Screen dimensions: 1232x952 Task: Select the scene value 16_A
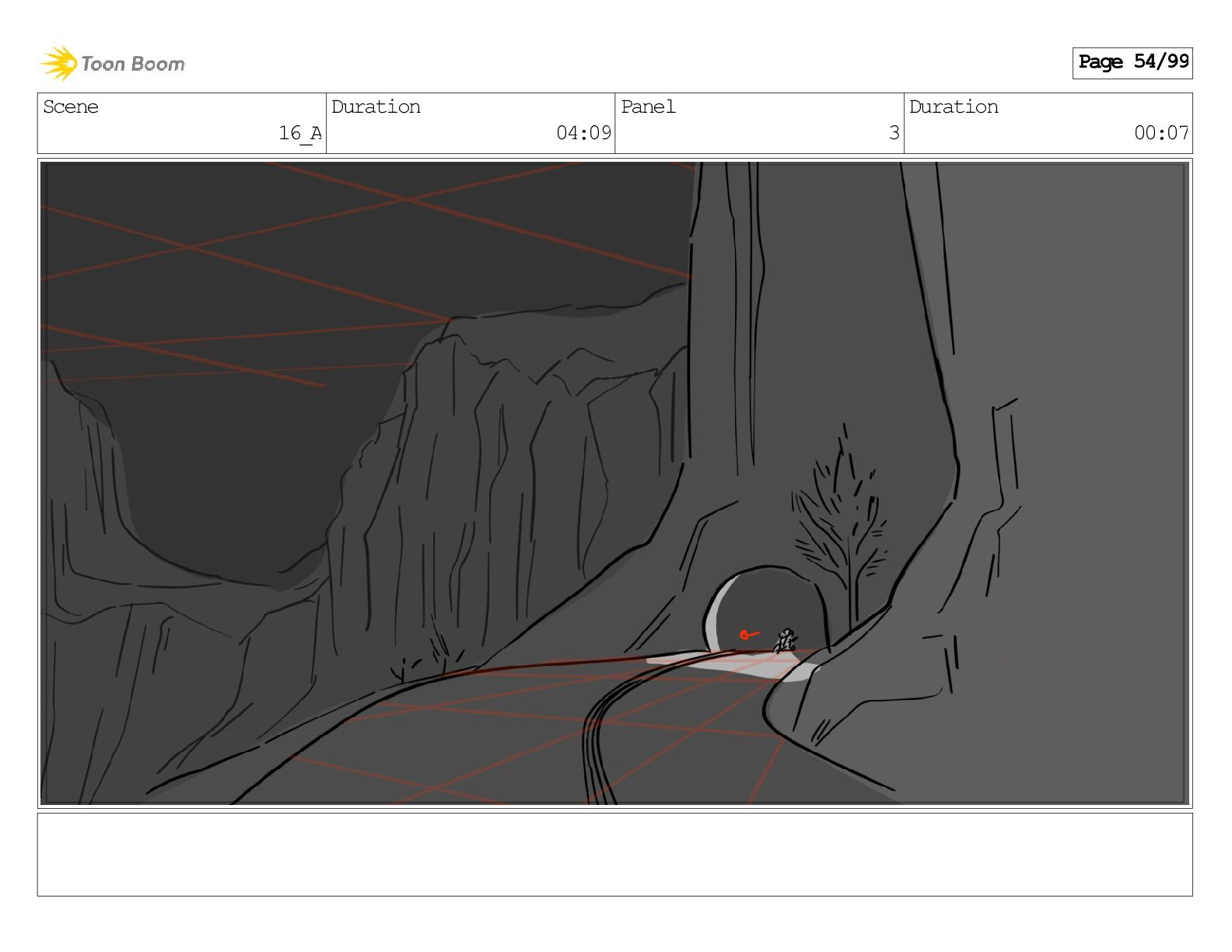point(300,134)
